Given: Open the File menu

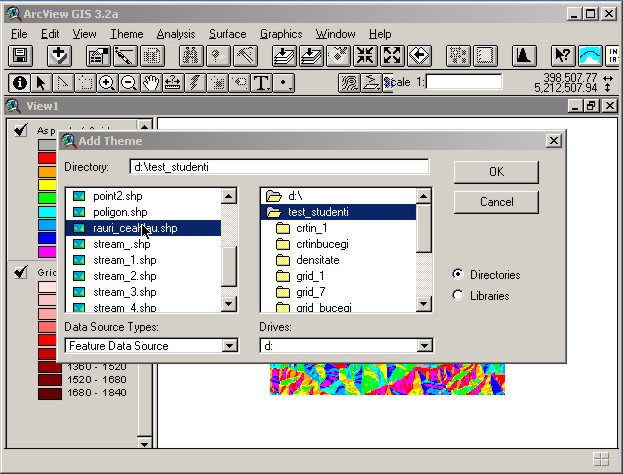Looking at the screenshot, I should [x=19, y=34].
